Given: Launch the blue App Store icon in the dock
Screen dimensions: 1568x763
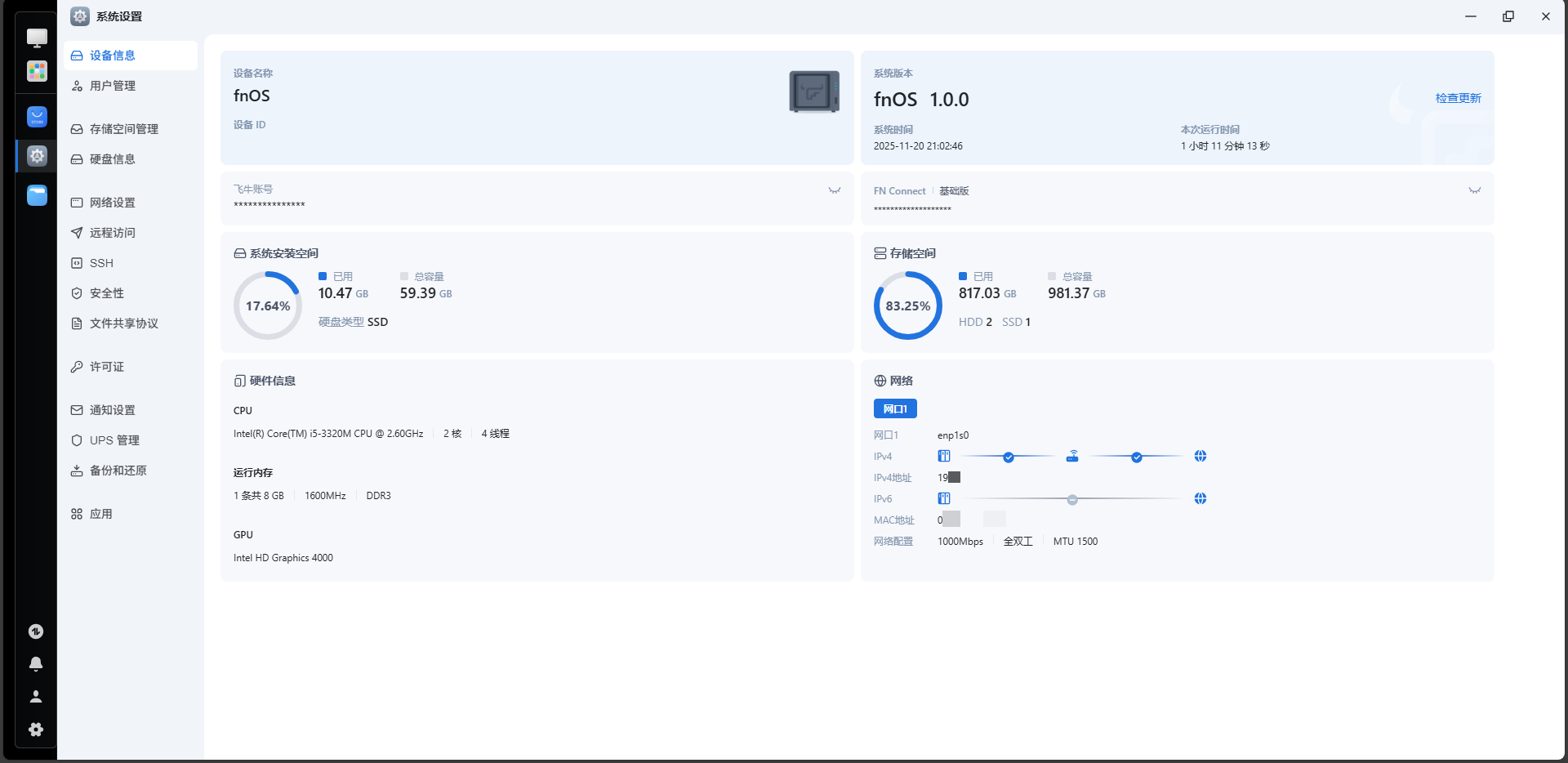Looking at the screenshot, I should [x=37, y=117].
